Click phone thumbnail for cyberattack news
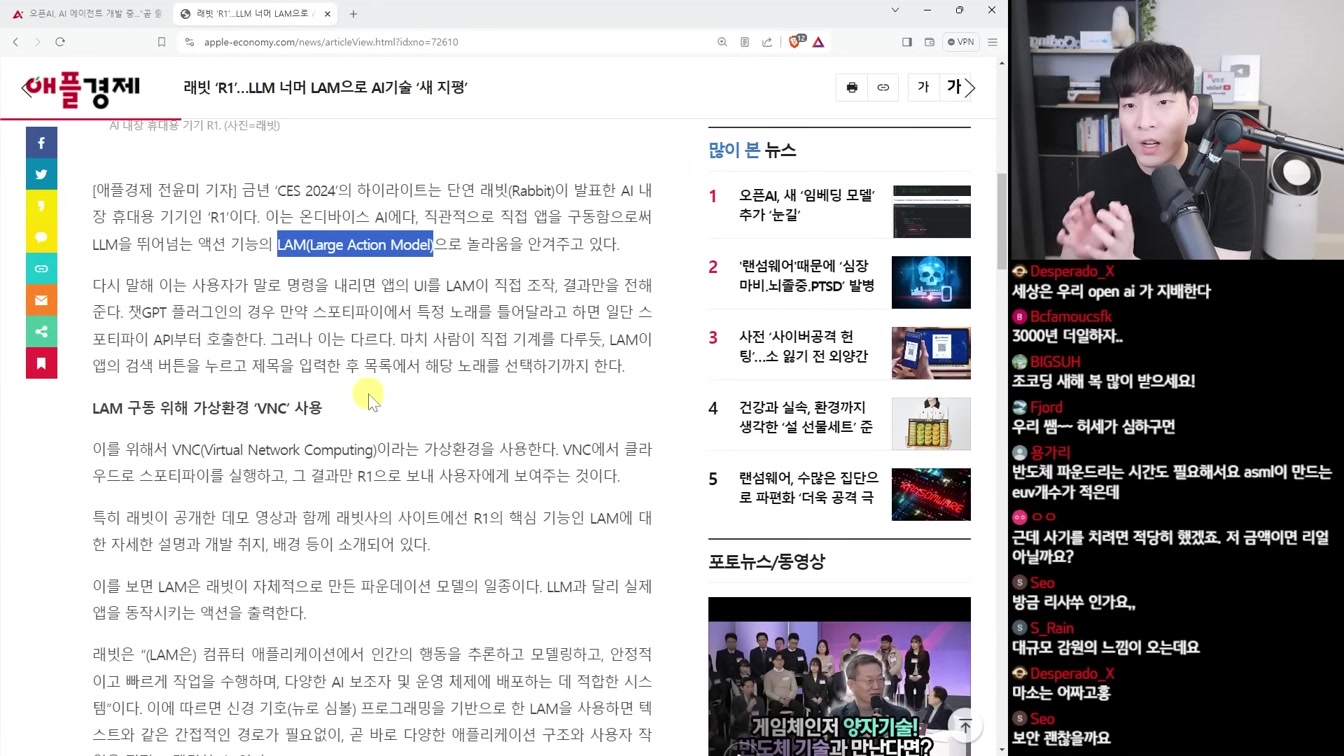The height and width of the screenshot is (756, 1344). click(931, 353)
